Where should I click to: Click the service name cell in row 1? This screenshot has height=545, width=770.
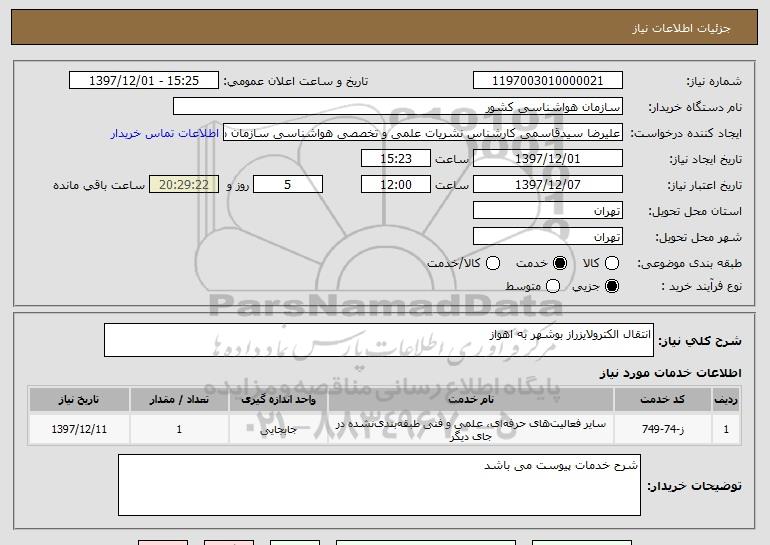(471, 429)
